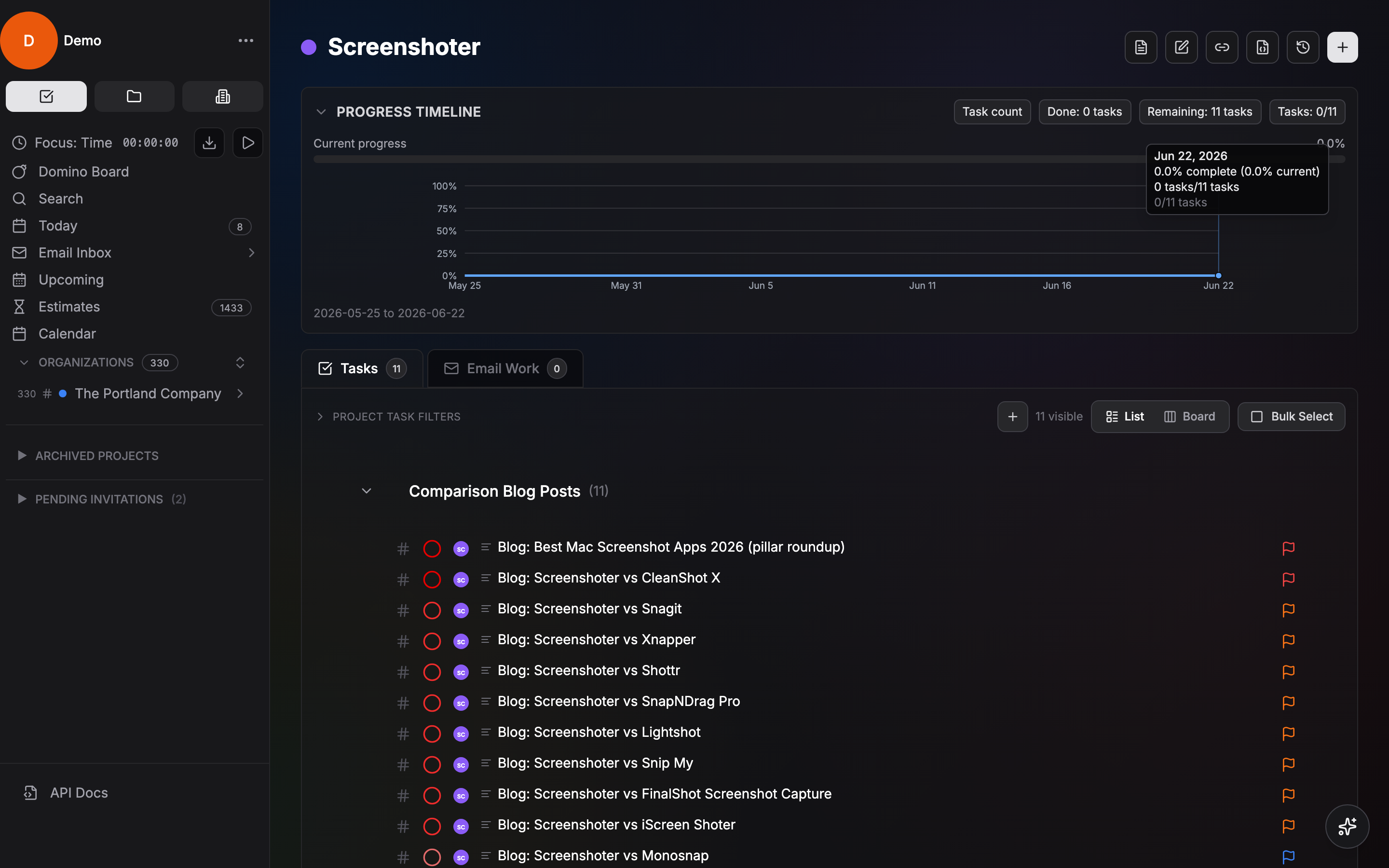
Task: Open project history clock icon
Action: pos(1303,47)
